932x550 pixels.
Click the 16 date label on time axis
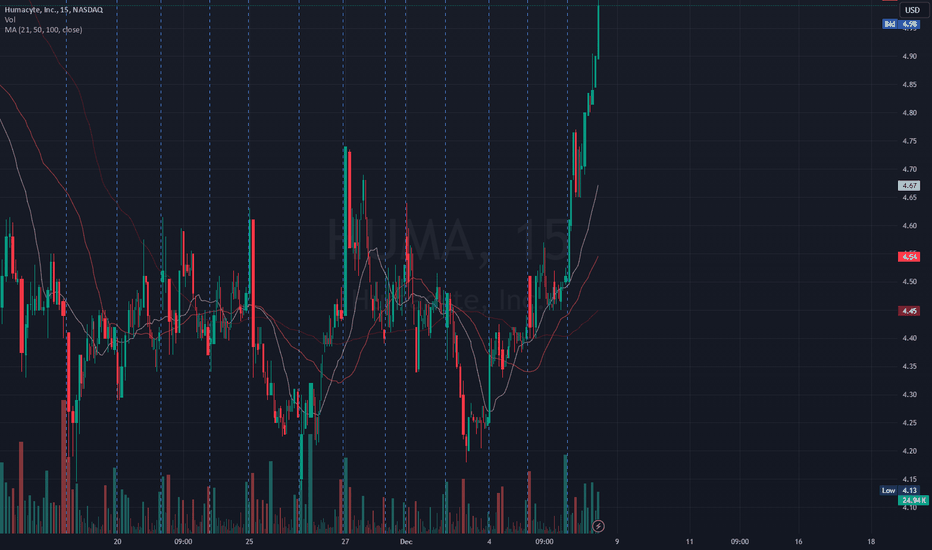pos(798,542)
